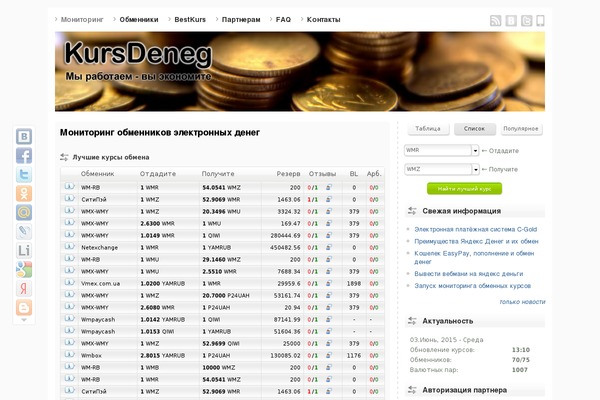Screen dimensions: 600x400
Task: Open news 'Электронная платёжная система C-Gold'
Action: (476, 229)
